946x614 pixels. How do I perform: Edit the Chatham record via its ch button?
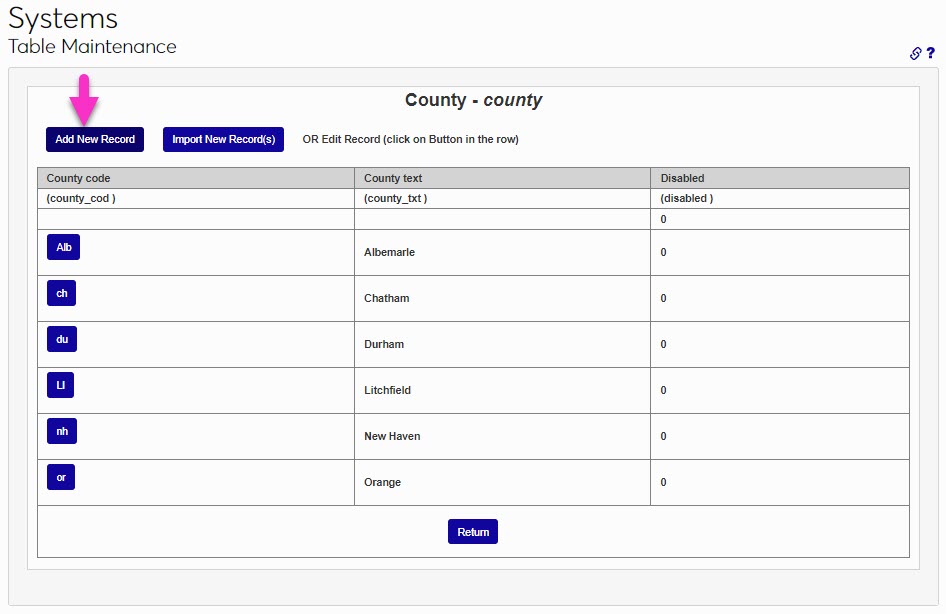61,293
